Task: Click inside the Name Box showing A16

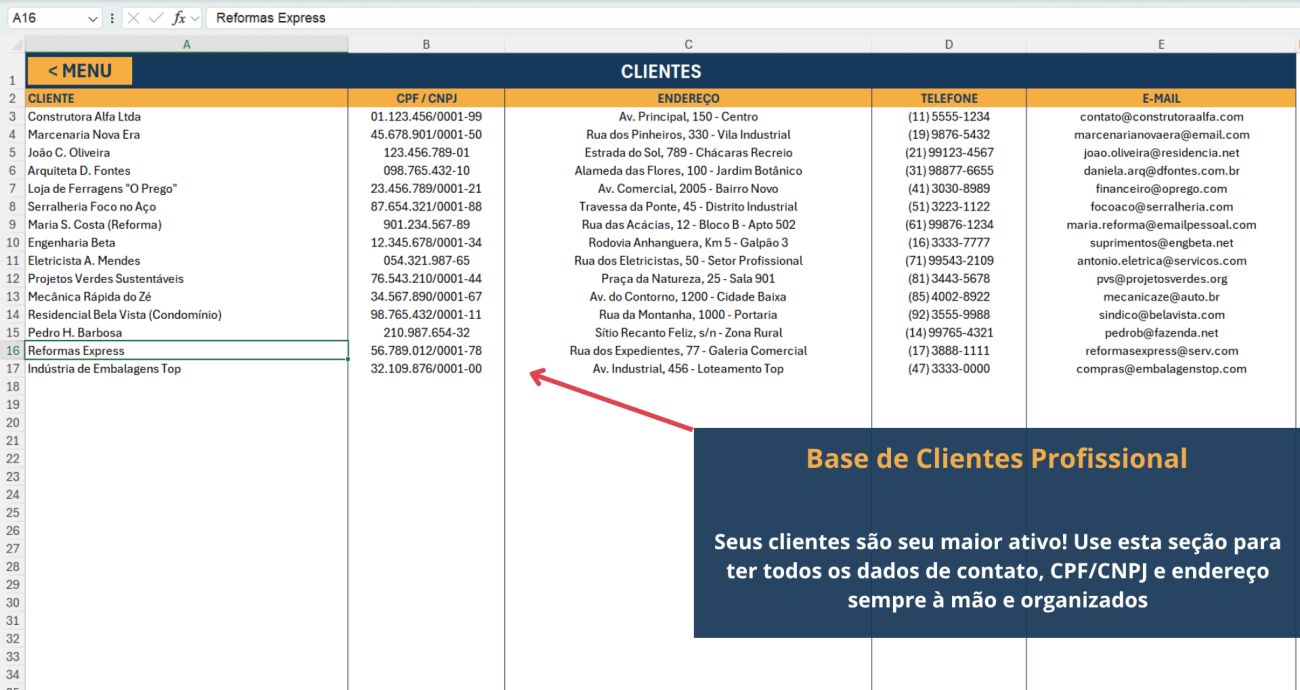Action: pos(45,17)
